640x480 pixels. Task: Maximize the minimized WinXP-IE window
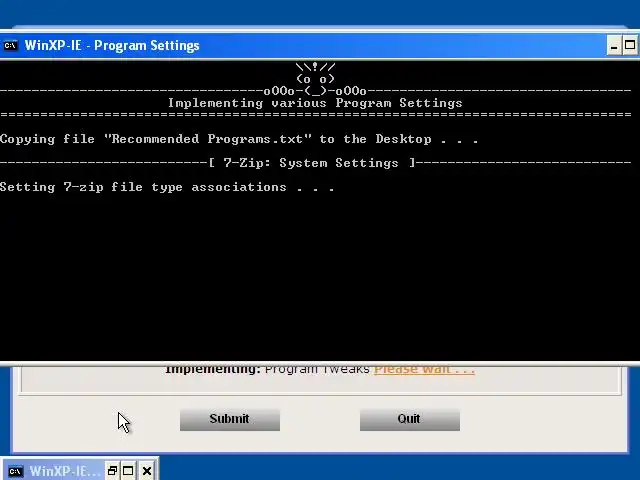point(128,471)
